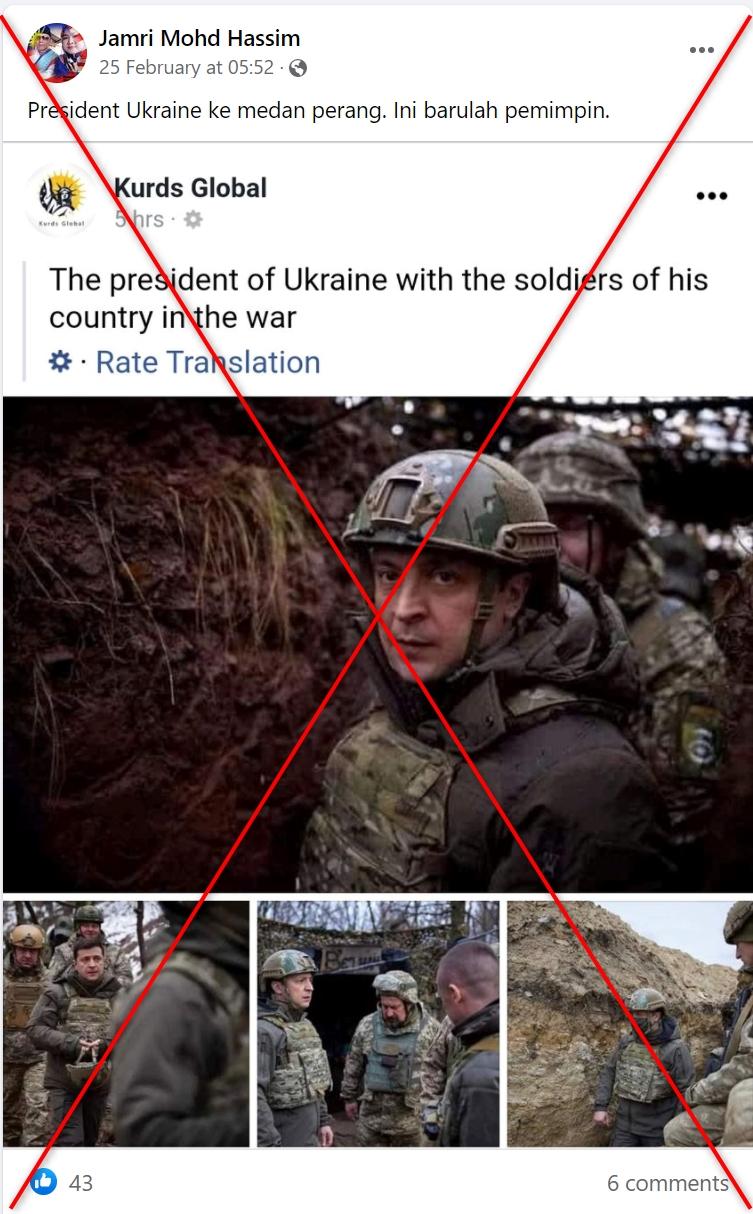Open the Jamri Mohd Hassim profile name
753x1214 pixels.
(x=199, y=39)
